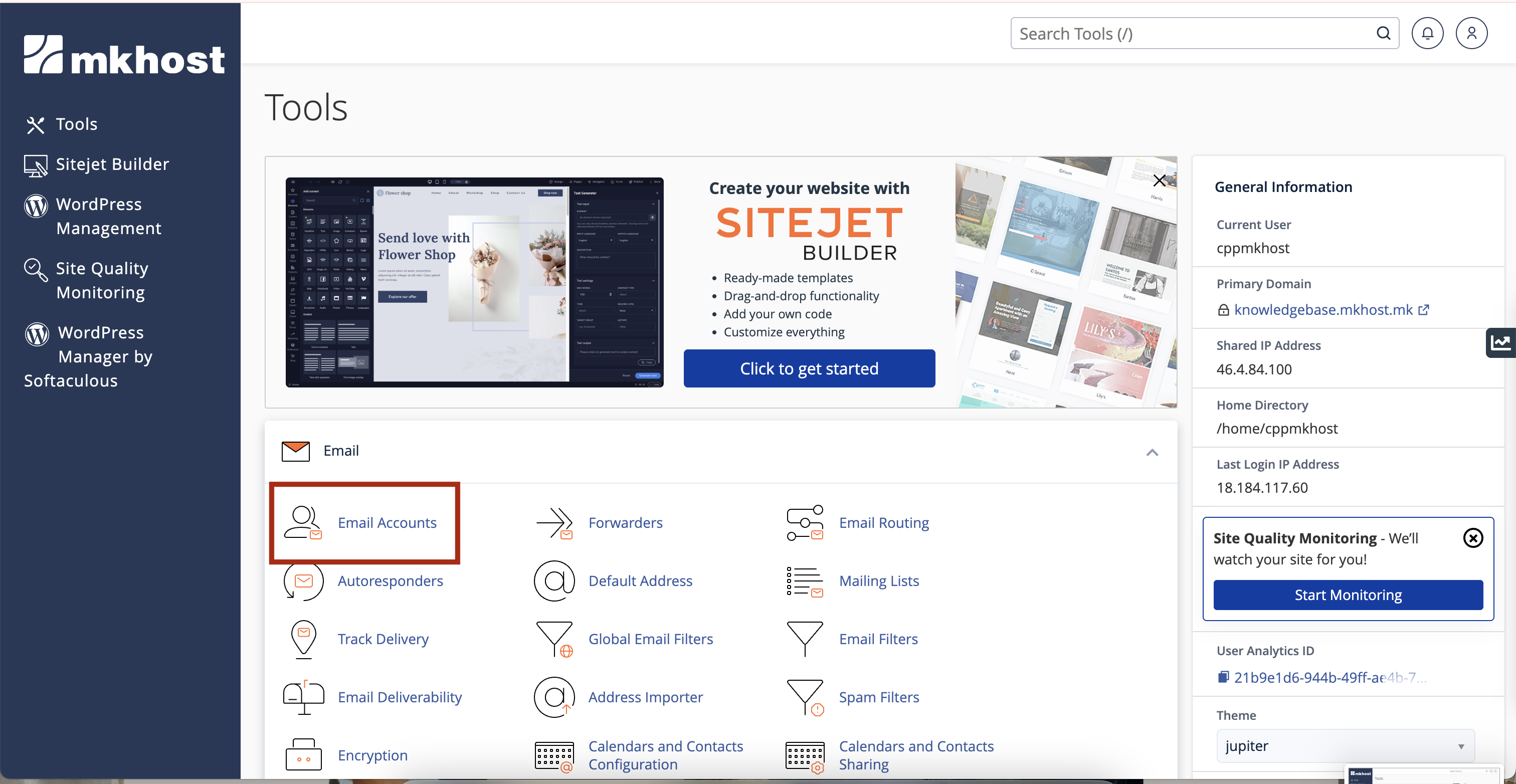The height and width of the screenshot is (784, 1516).
Task: Open the user account icon menu
Action: coord(1471,34)
